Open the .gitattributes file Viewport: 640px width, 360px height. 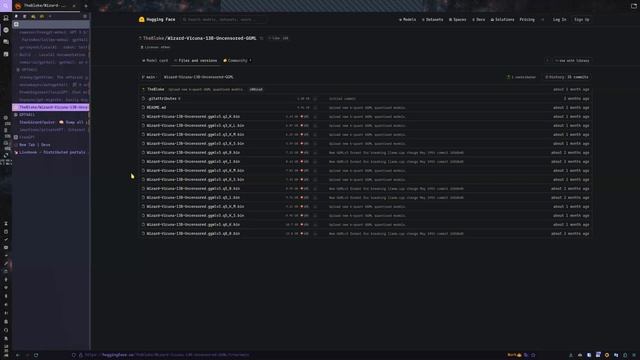[x=162, y=99]
